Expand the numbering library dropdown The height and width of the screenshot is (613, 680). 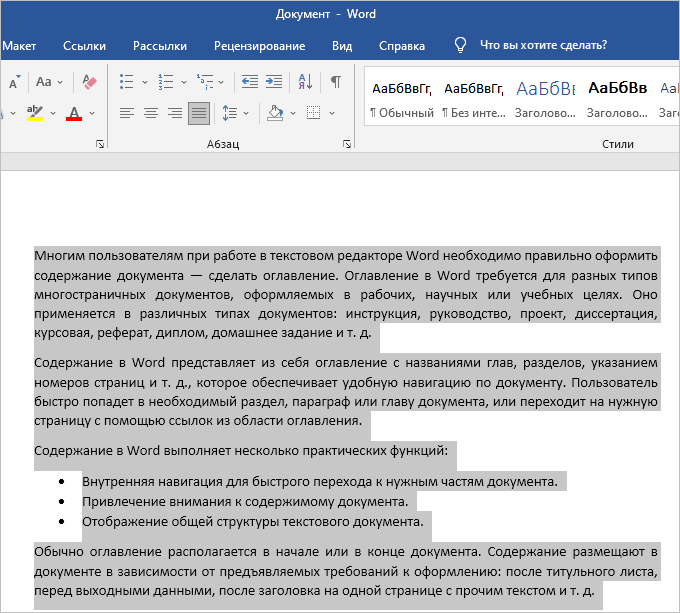click(x=184, y=82)
